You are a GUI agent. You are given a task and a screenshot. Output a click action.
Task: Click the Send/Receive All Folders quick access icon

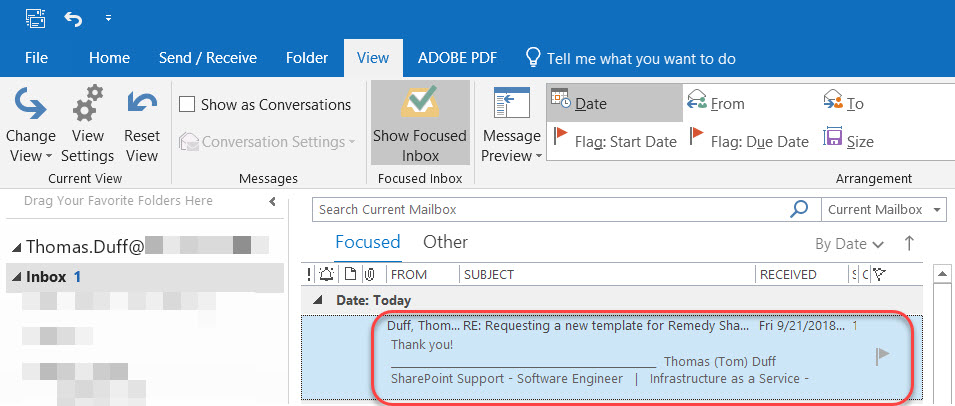[36, 19]
